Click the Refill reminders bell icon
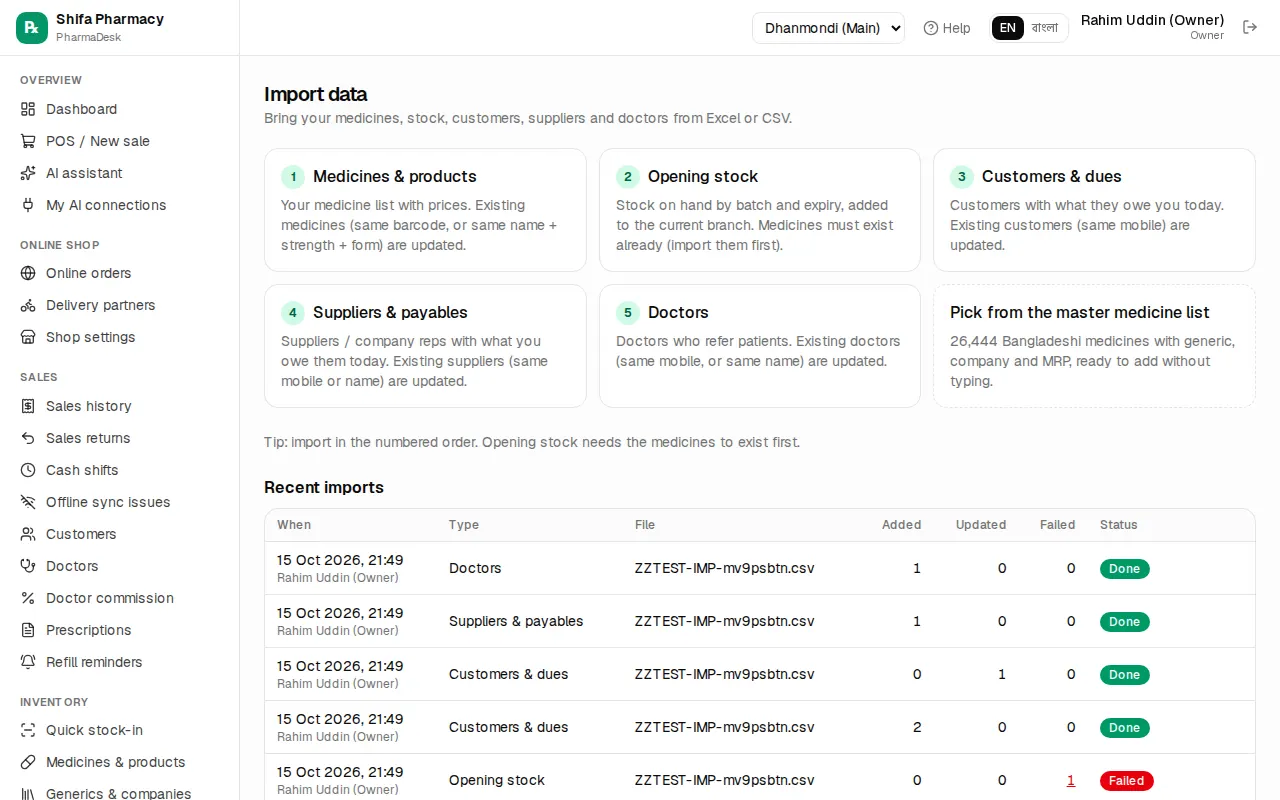Image resolution: width=1280 pixels, height=800 pixels. pos(28,662)
